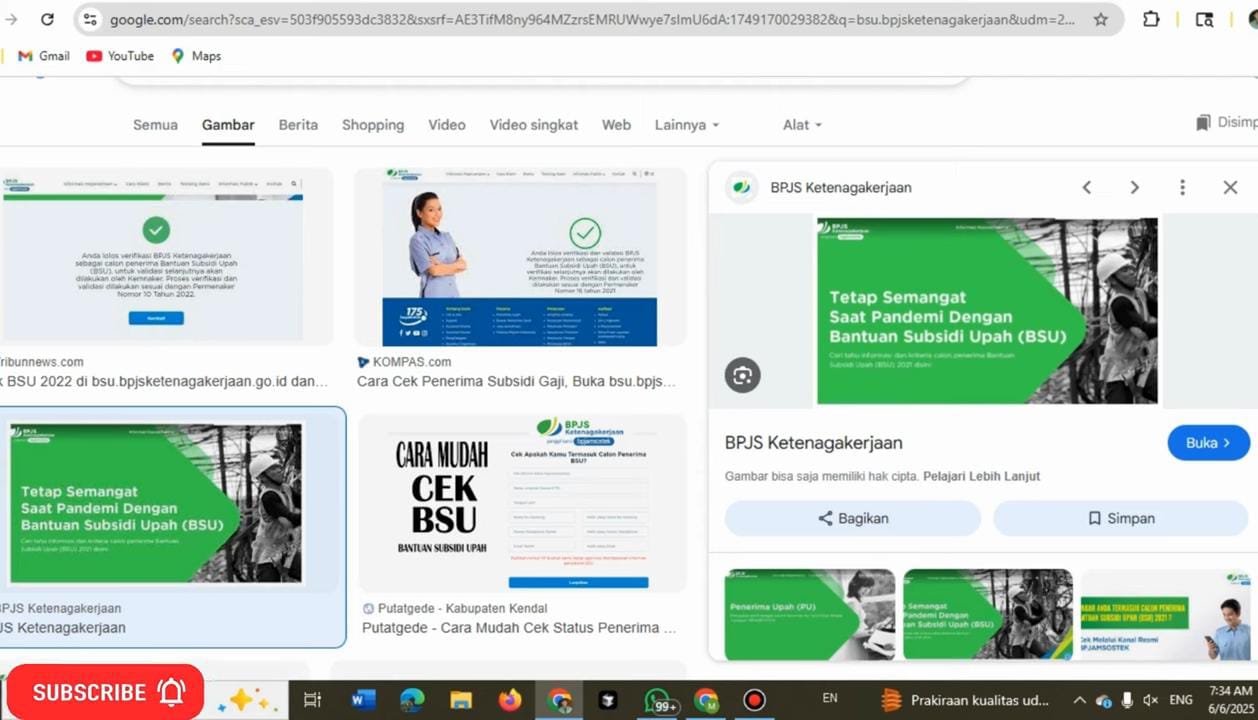Click the large preview image
The image size is (1258, 720).
(987, 311)
